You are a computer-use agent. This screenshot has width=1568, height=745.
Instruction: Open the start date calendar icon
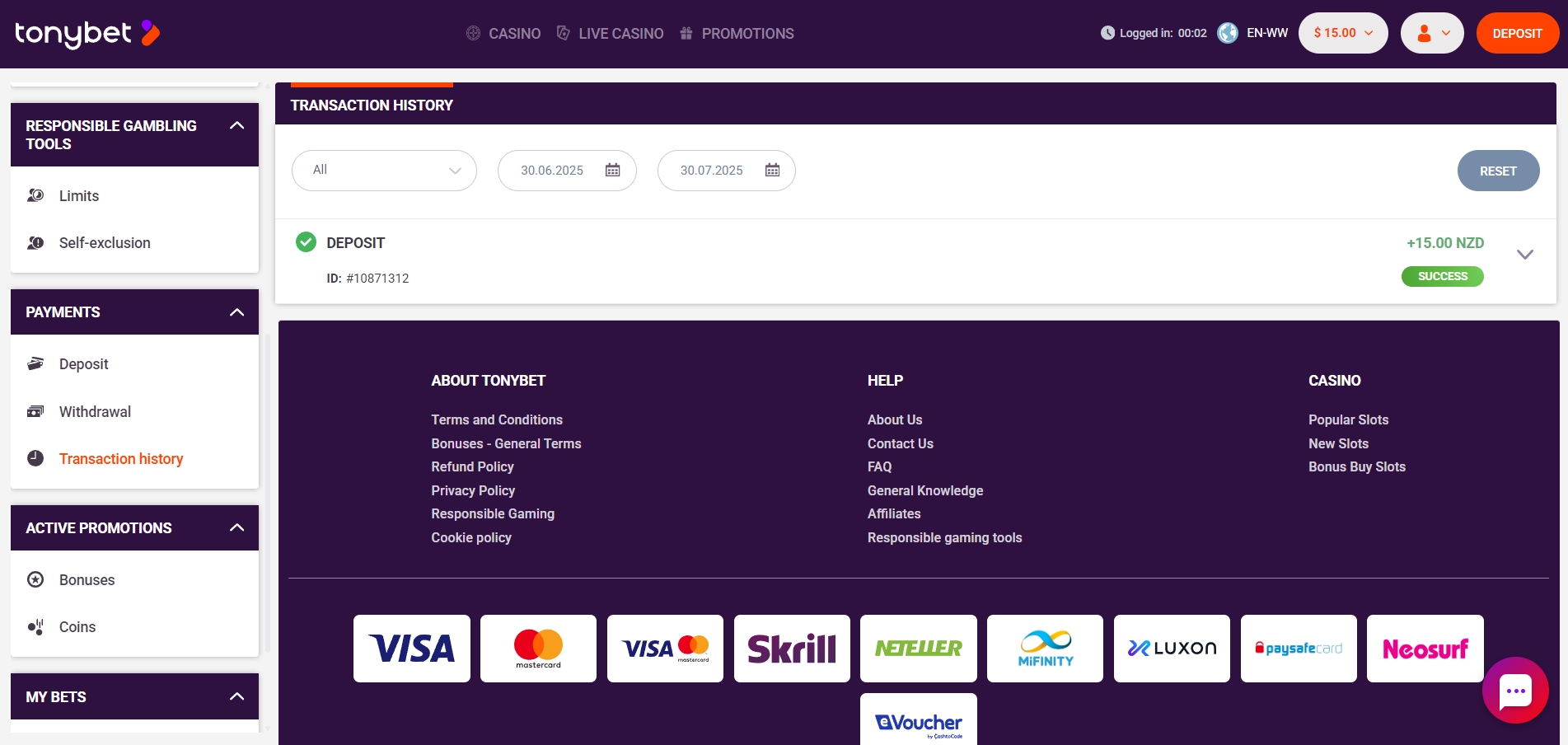612,170
